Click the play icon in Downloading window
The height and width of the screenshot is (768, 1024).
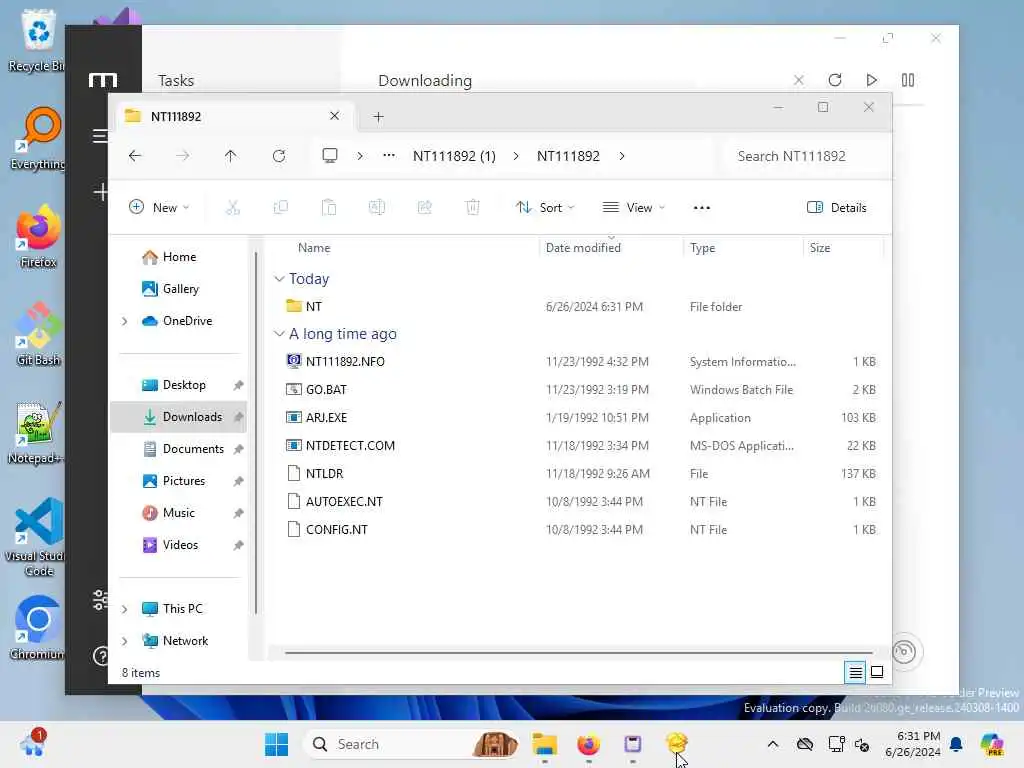click(871, 80)
